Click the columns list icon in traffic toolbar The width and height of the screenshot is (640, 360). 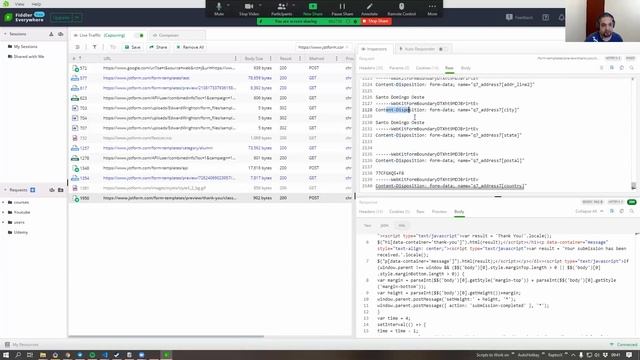click(x=77, y=47)
